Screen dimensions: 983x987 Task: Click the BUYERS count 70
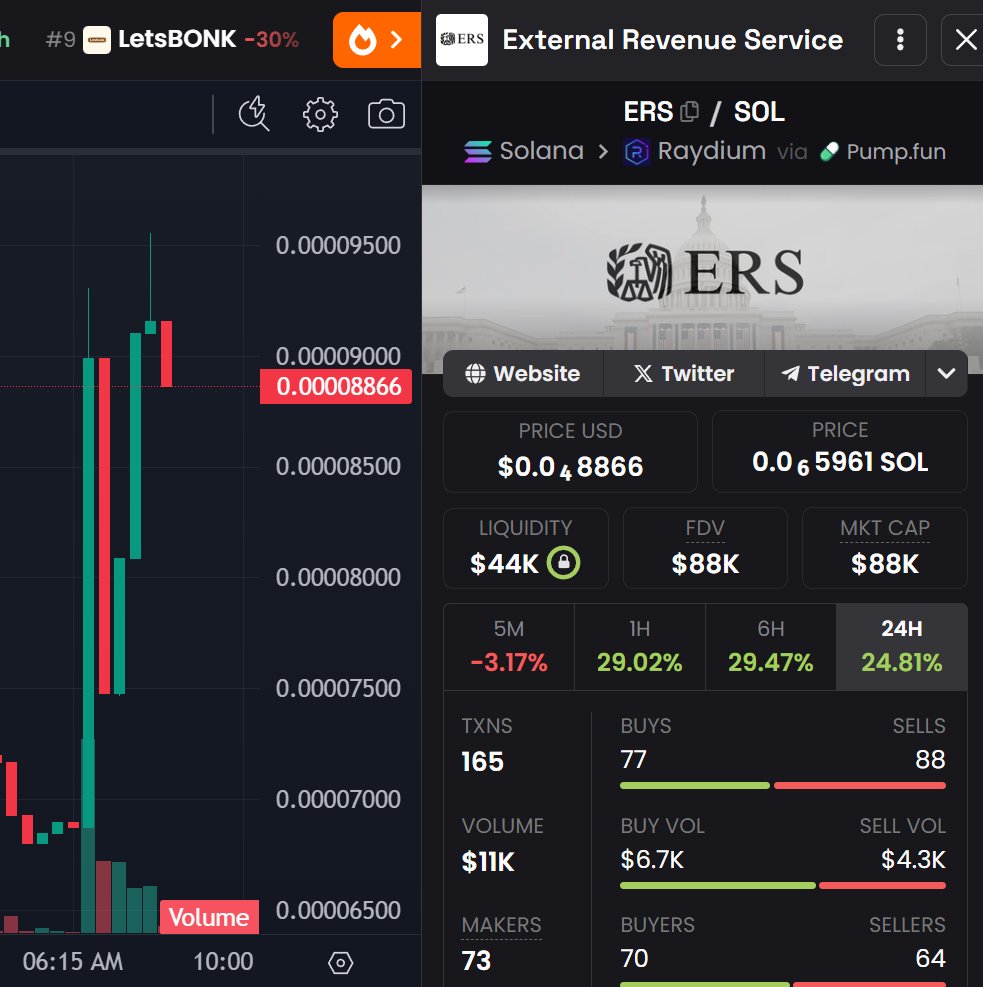pos(634,958)
